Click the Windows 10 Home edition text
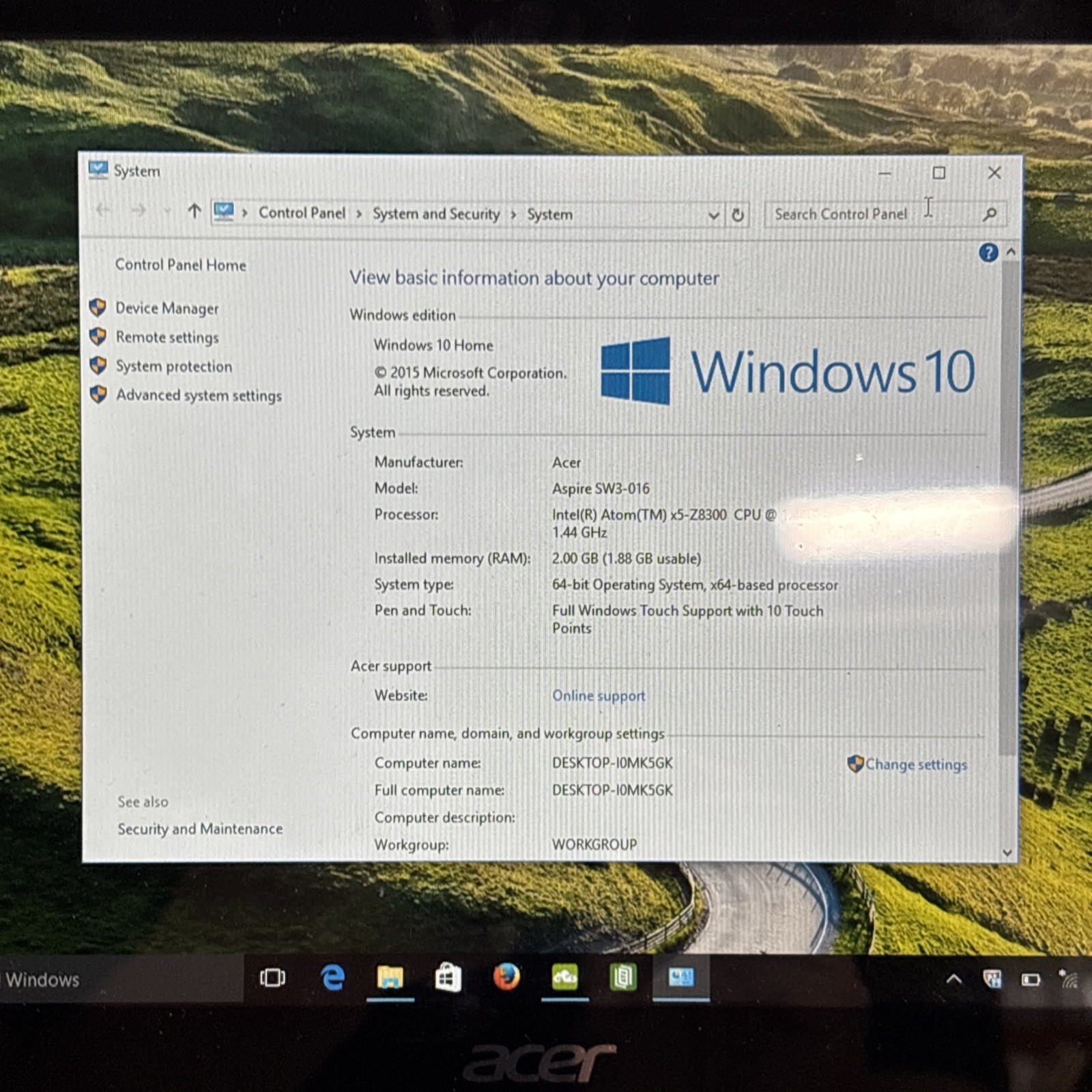Screen dimensions: 1092x1092 tap(433, 345)
